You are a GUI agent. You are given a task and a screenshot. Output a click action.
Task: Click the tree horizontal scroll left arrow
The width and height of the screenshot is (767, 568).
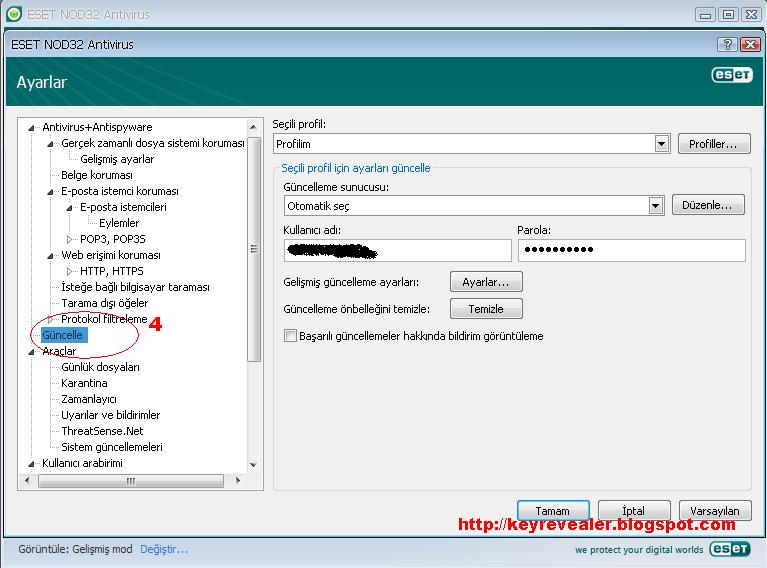[28, 480]
